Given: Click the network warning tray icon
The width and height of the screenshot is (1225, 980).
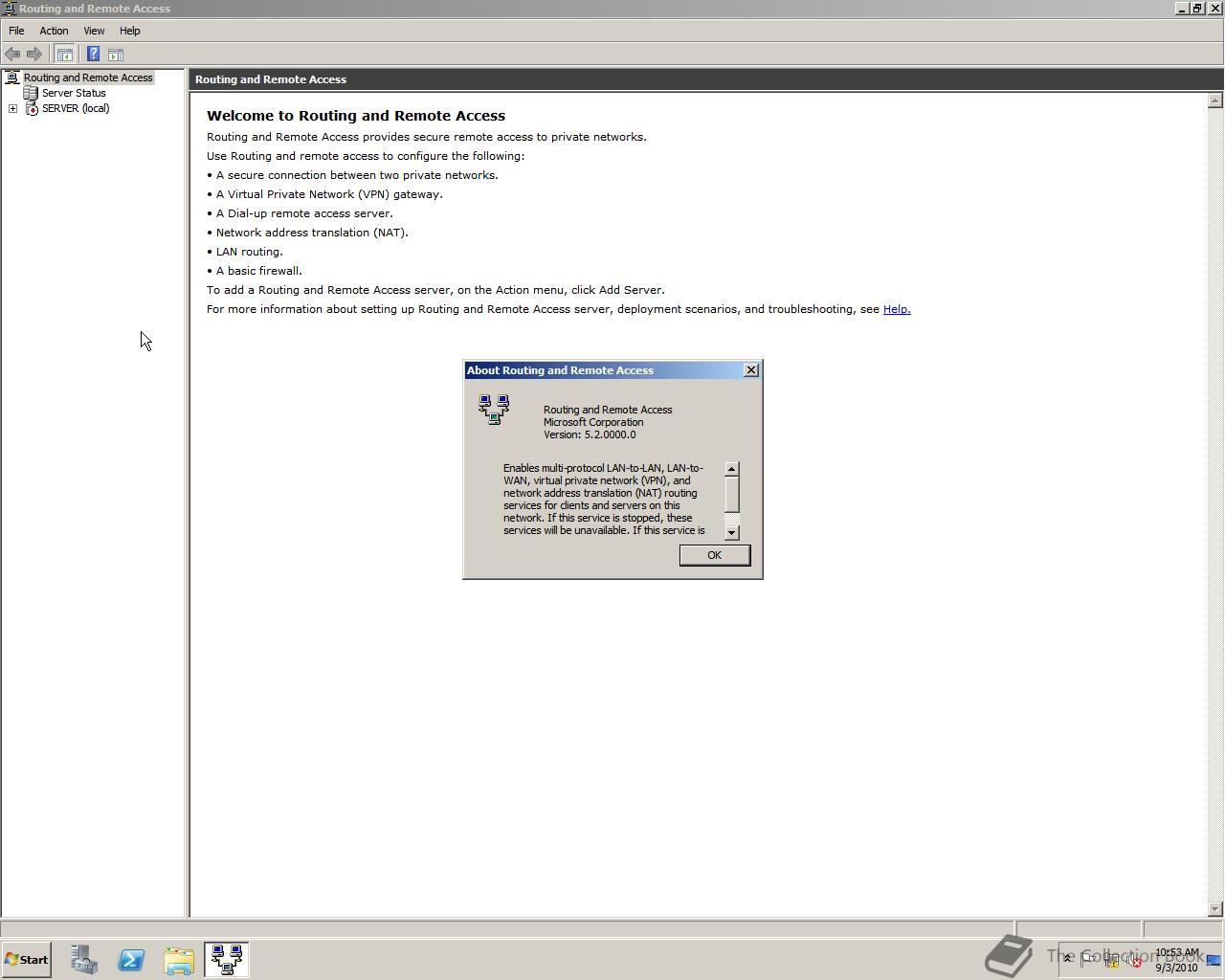Looking at the screenshot, I should coord(1112,960).
